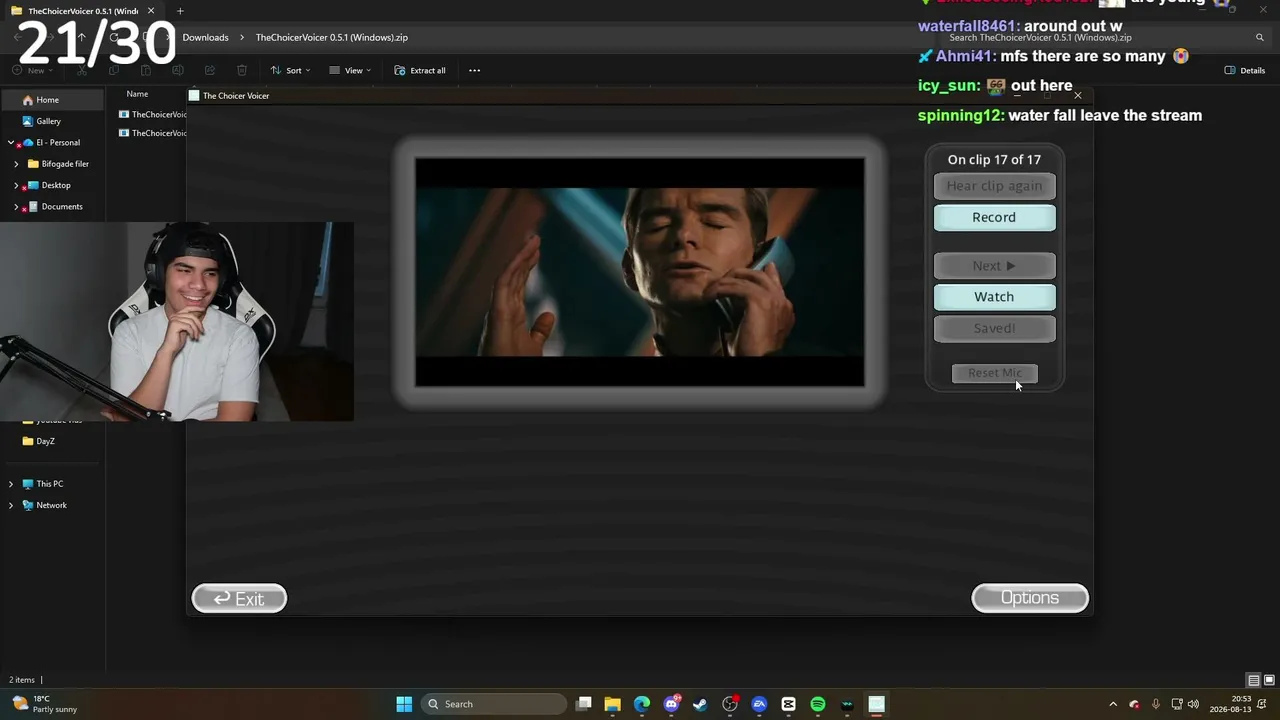
Task: Close the TheChoicerVoicer Explorer tab
Action: coord(151,11)
